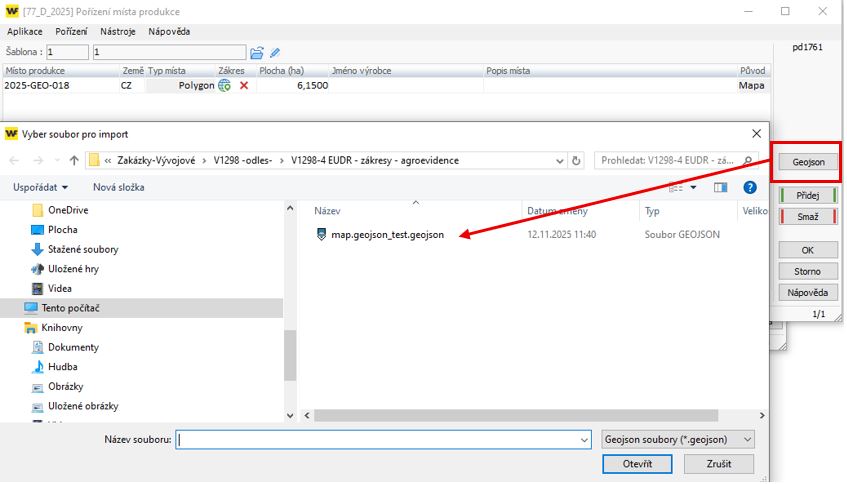Click the Nová složka button

pyautogui.click(x=118, y=187)
